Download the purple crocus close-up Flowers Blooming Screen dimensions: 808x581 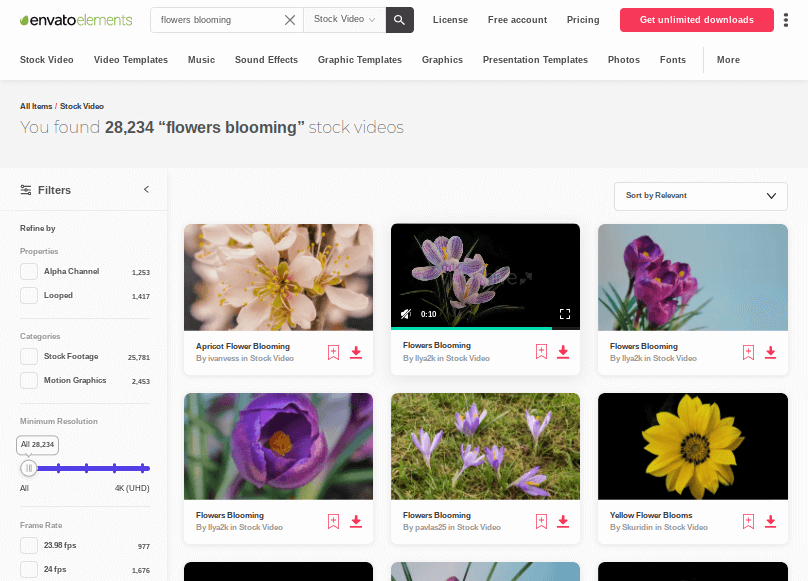coord(356,522)
